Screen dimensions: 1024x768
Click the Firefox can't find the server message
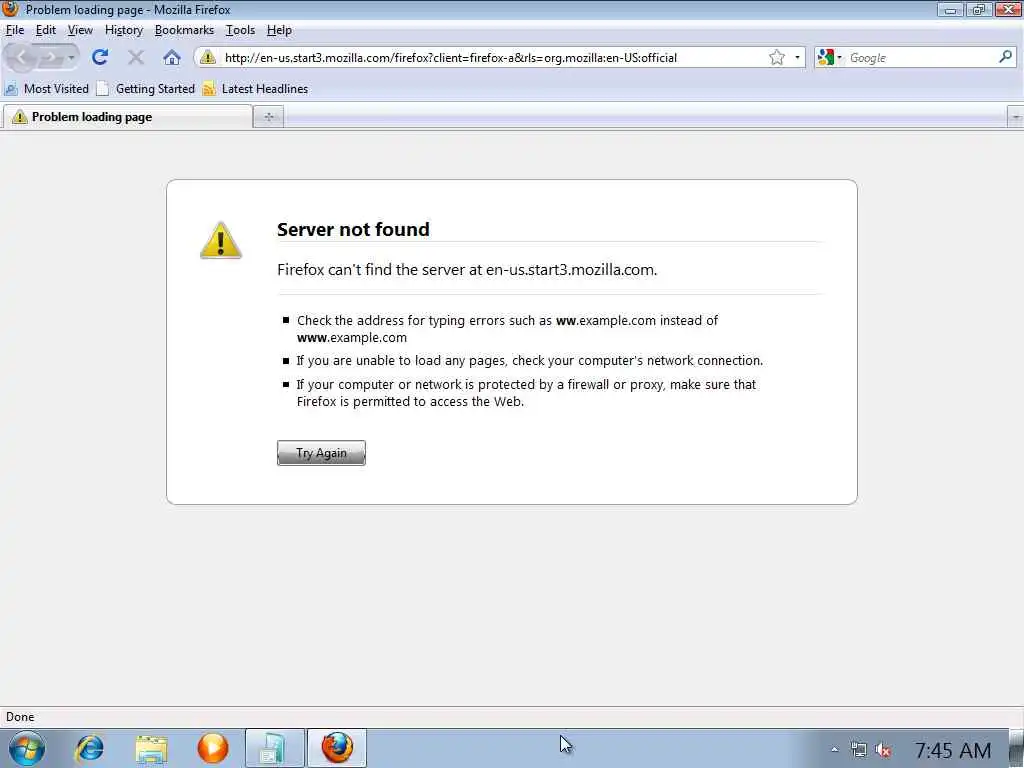click(x=467, y=270)
